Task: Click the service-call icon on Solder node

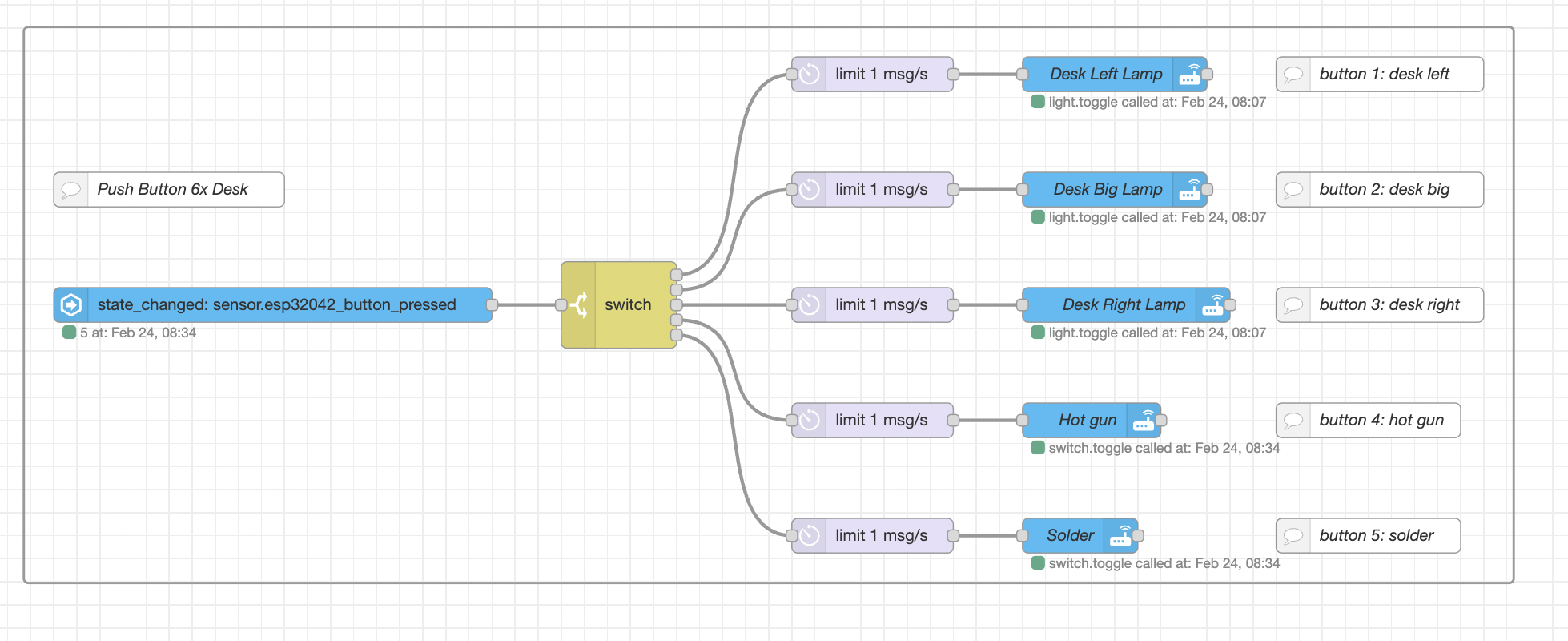Action: (x=1120, y=535)
